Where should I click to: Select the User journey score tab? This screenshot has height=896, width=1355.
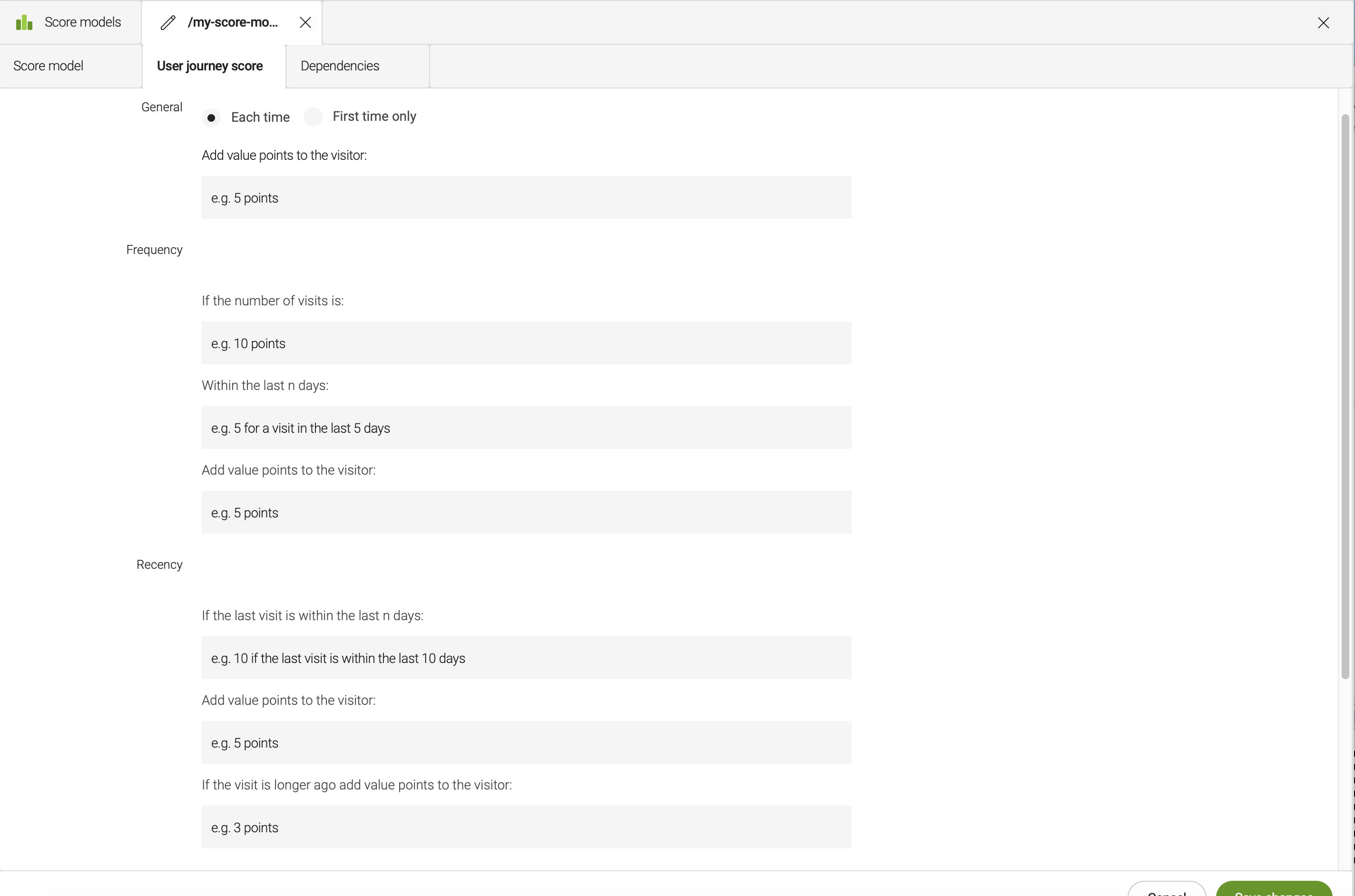click(x=210, y=66)
